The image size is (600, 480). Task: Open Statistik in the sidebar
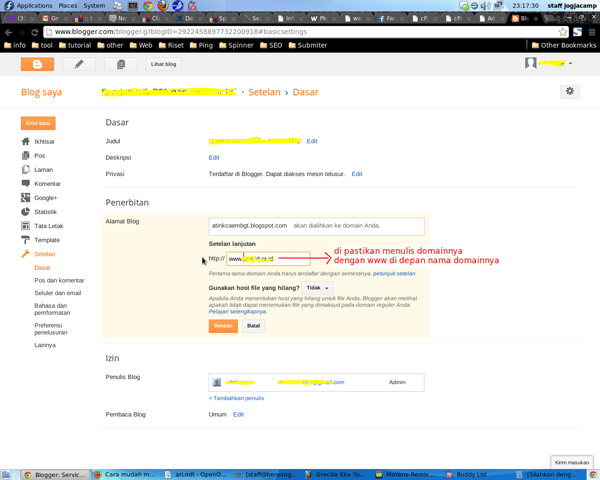click(x=45, y=212)
